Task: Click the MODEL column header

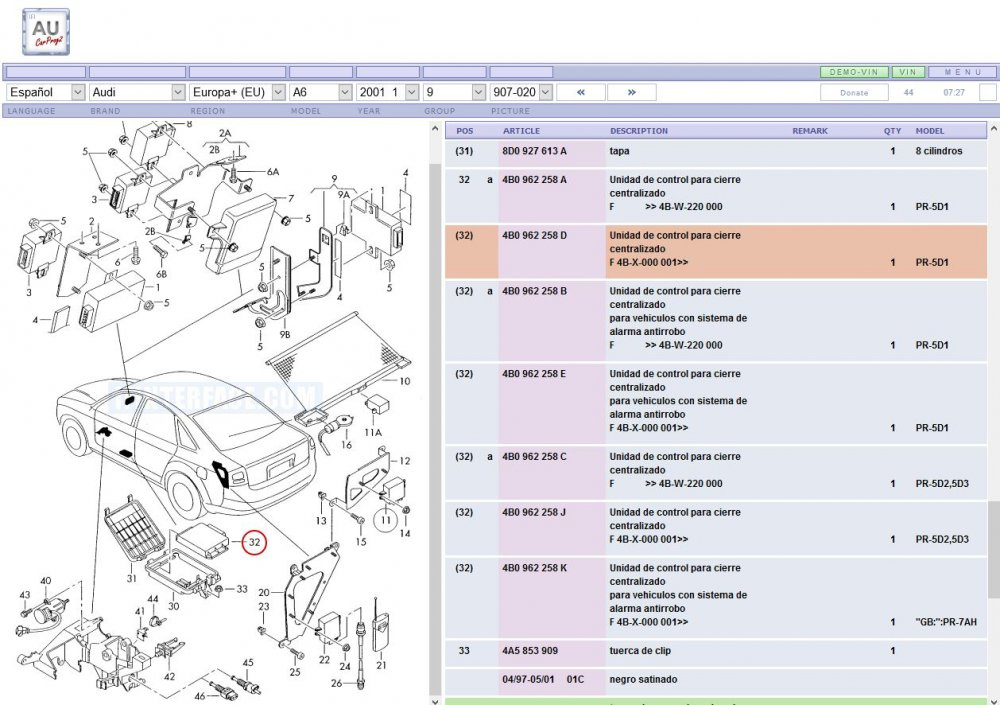Action: click(930, 131)
